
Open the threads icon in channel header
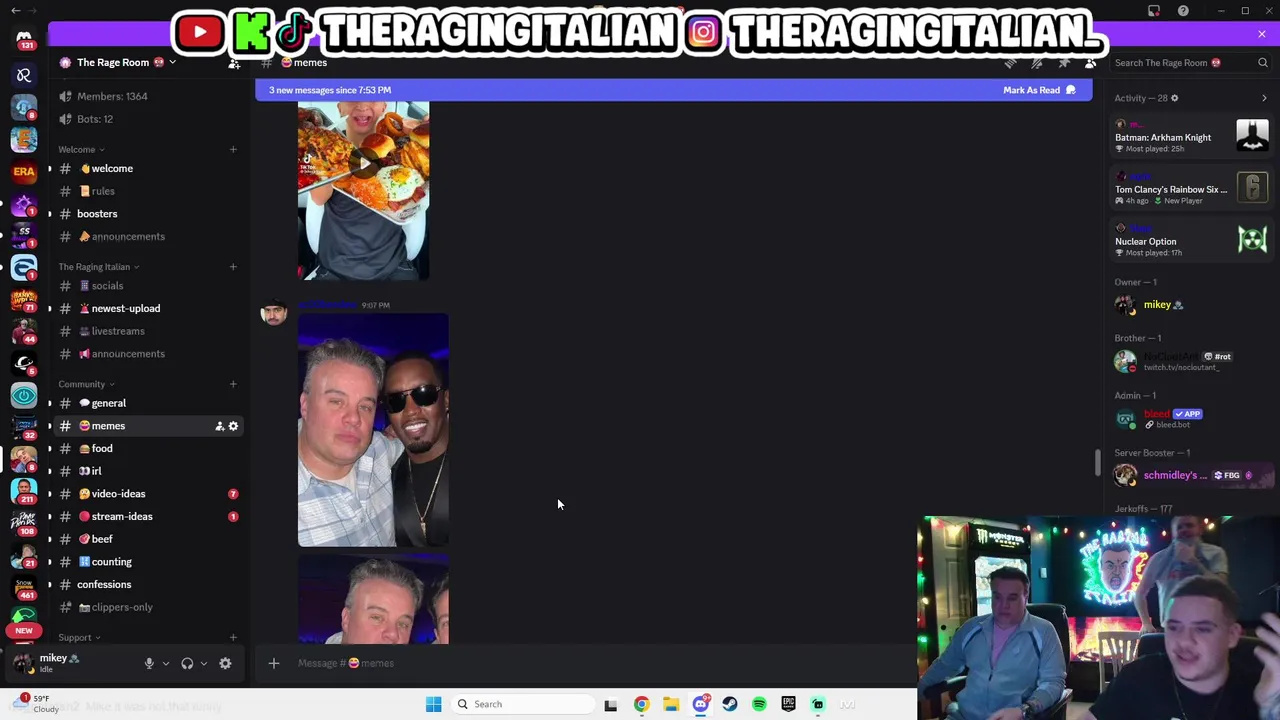[x=1010, y=63]
